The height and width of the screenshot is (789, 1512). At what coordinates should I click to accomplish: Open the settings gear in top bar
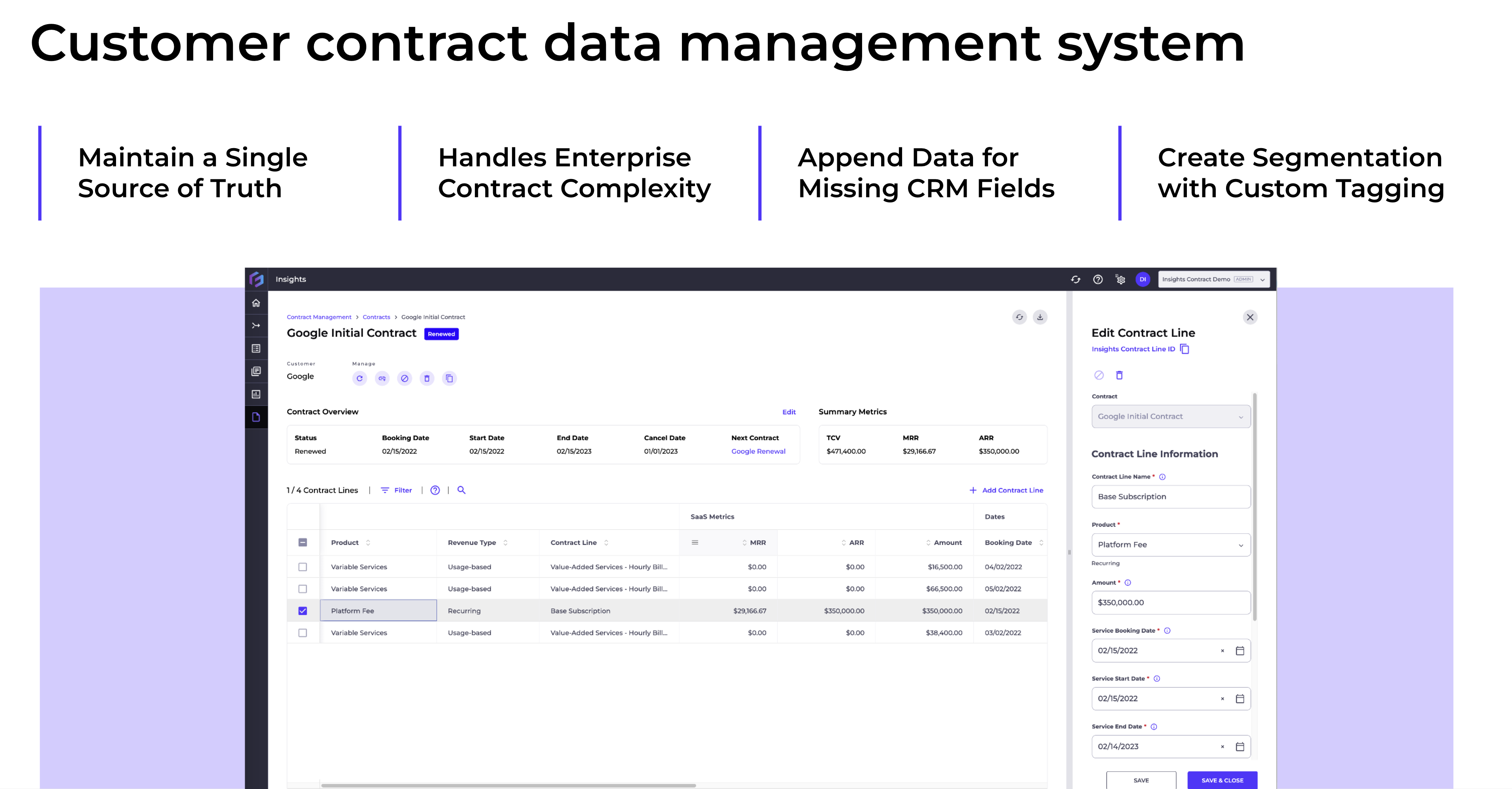point(1120,280)
